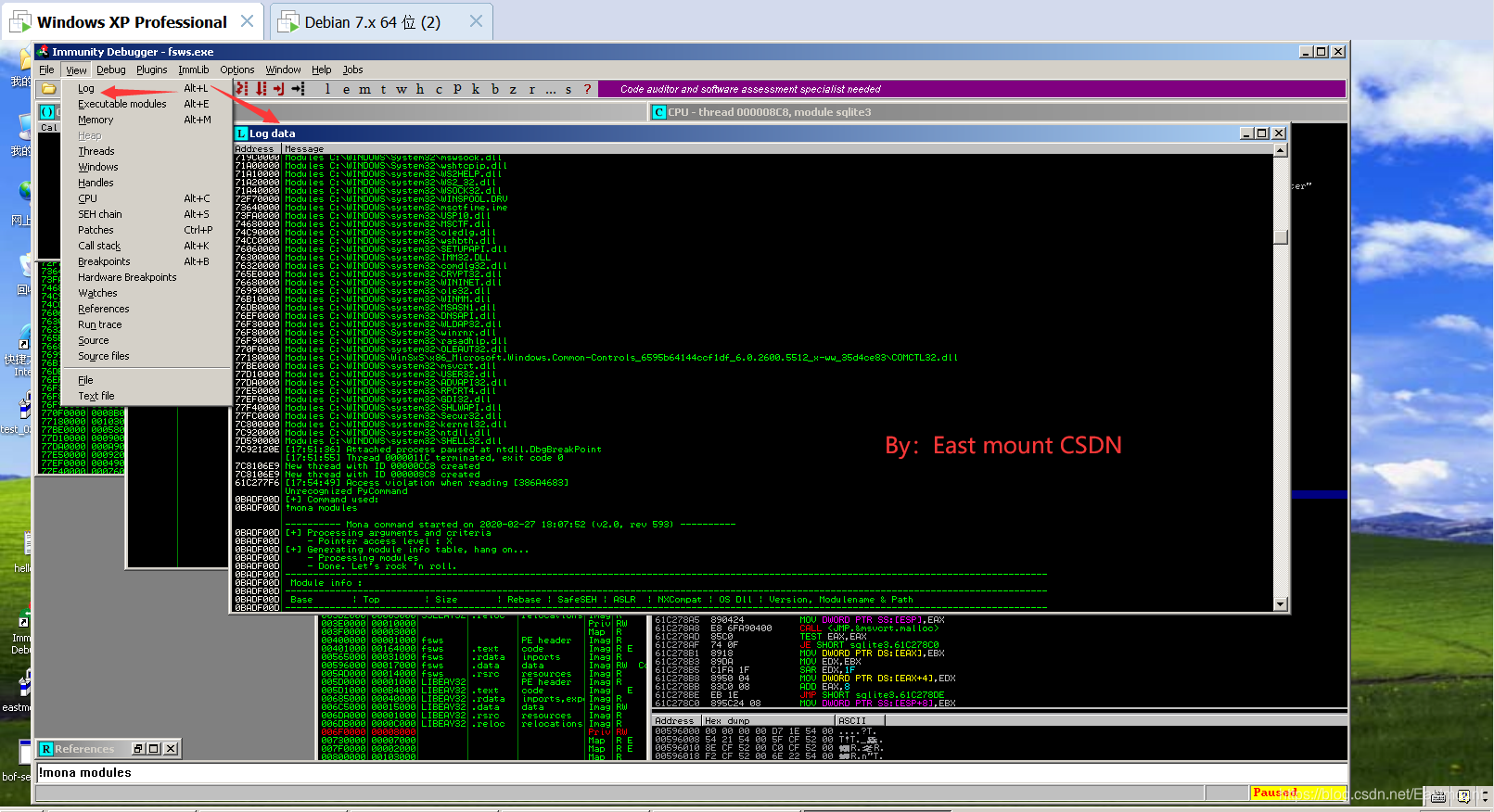Click the Hex dump column header
1494x812 pixels.
pos(768,720)
